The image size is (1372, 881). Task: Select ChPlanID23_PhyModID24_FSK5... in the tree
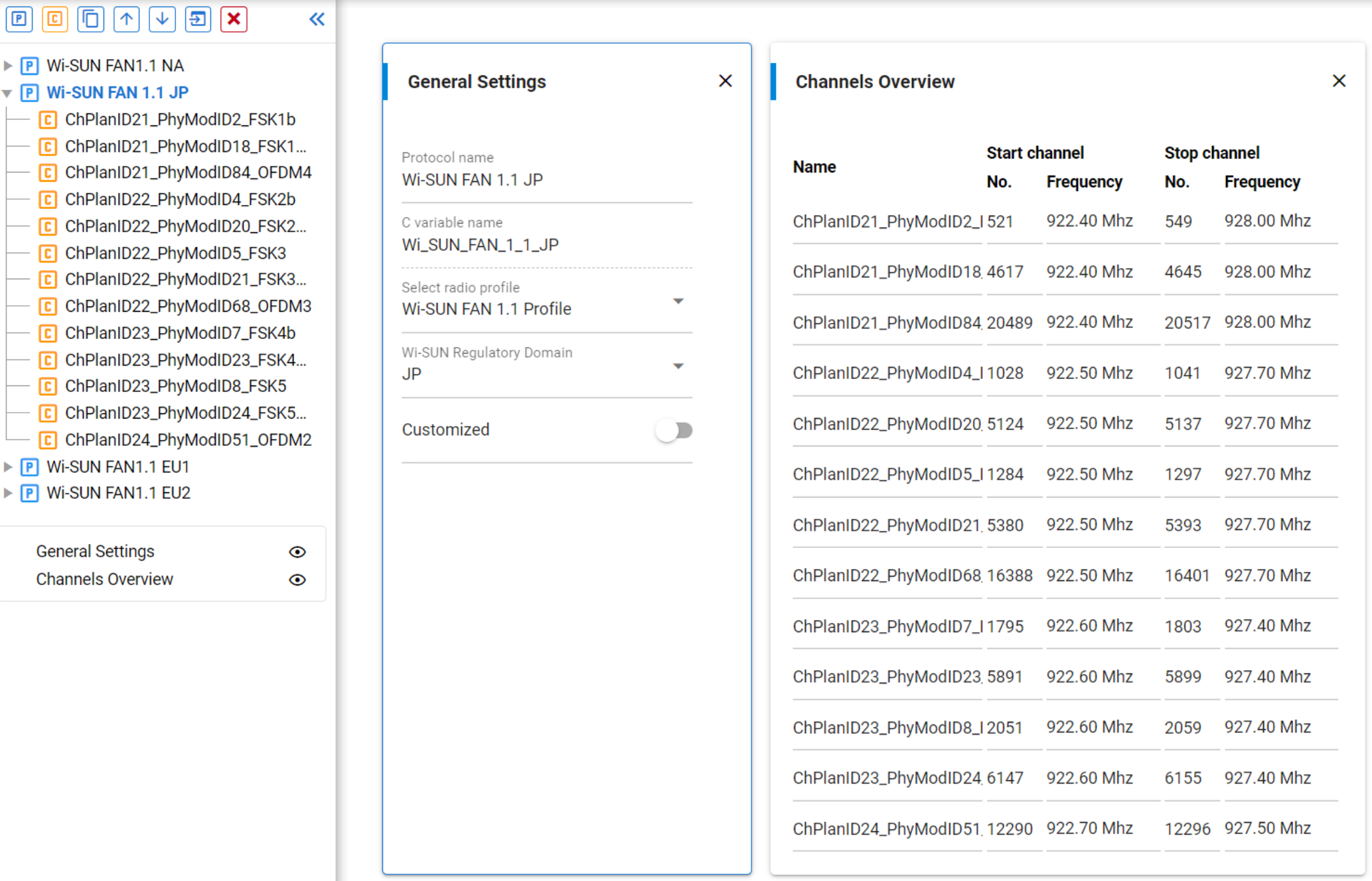point(186,413)
